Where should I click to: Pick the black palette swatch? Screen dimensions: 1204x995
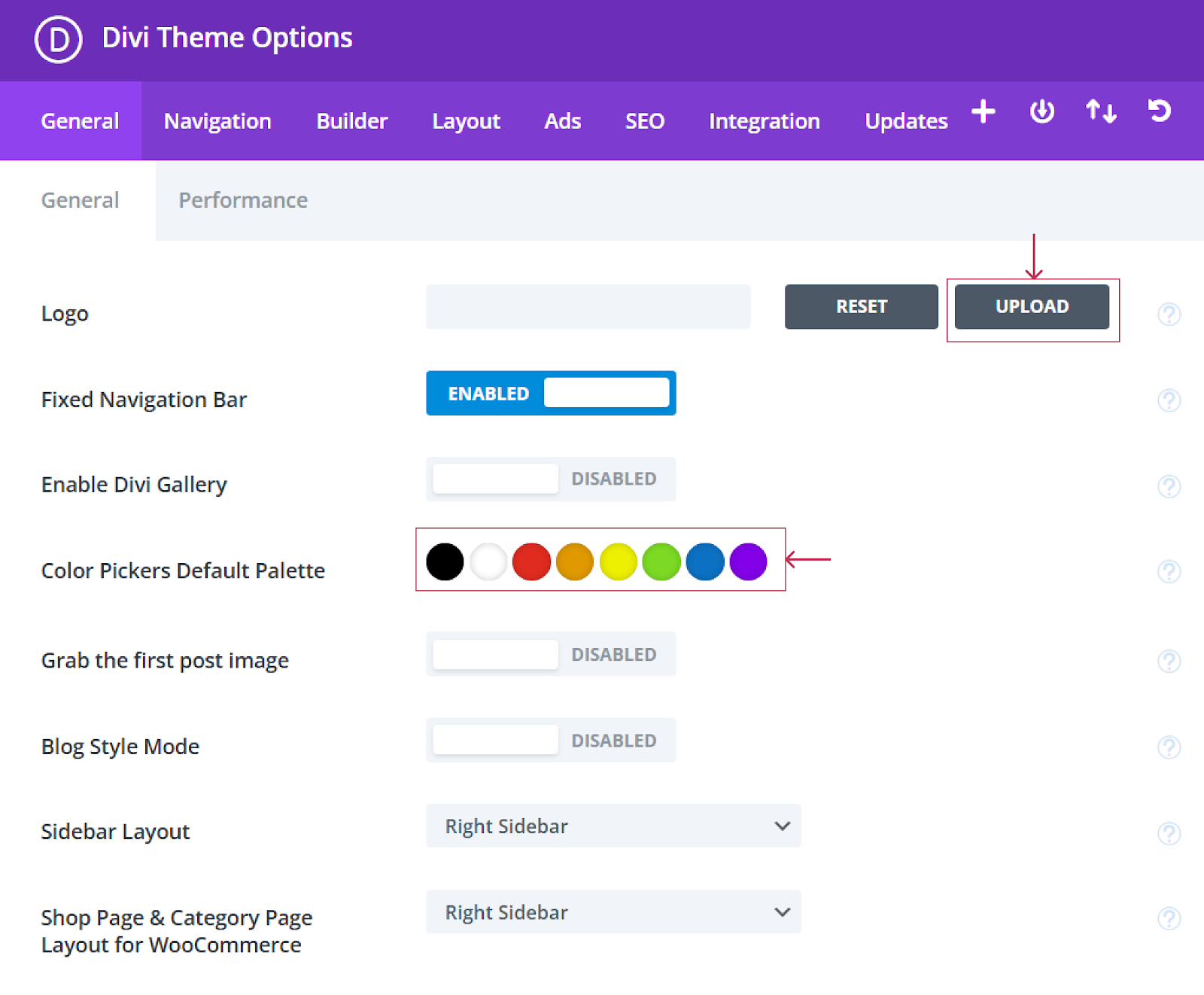pos(445,561)
